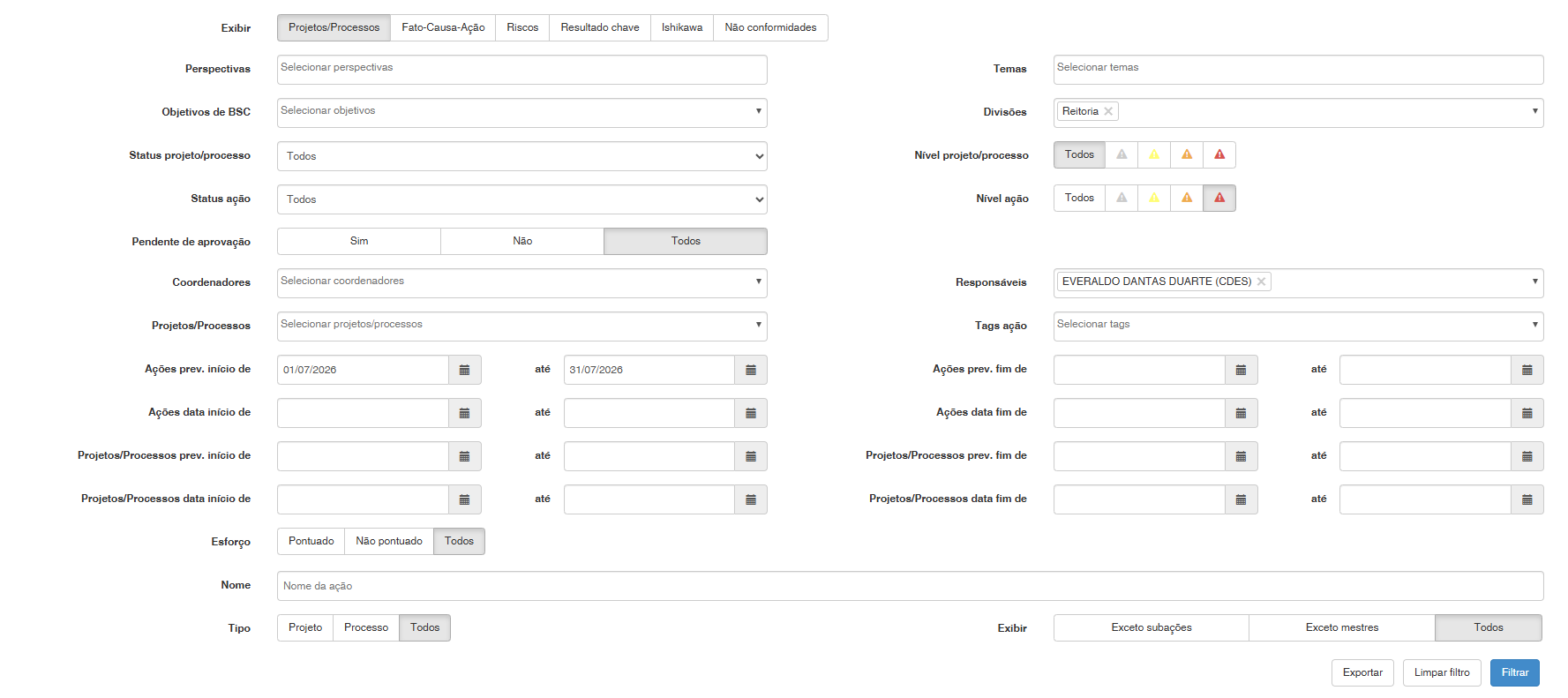Open calendar for Projetos/Processos data fim de

point(1242,499)
